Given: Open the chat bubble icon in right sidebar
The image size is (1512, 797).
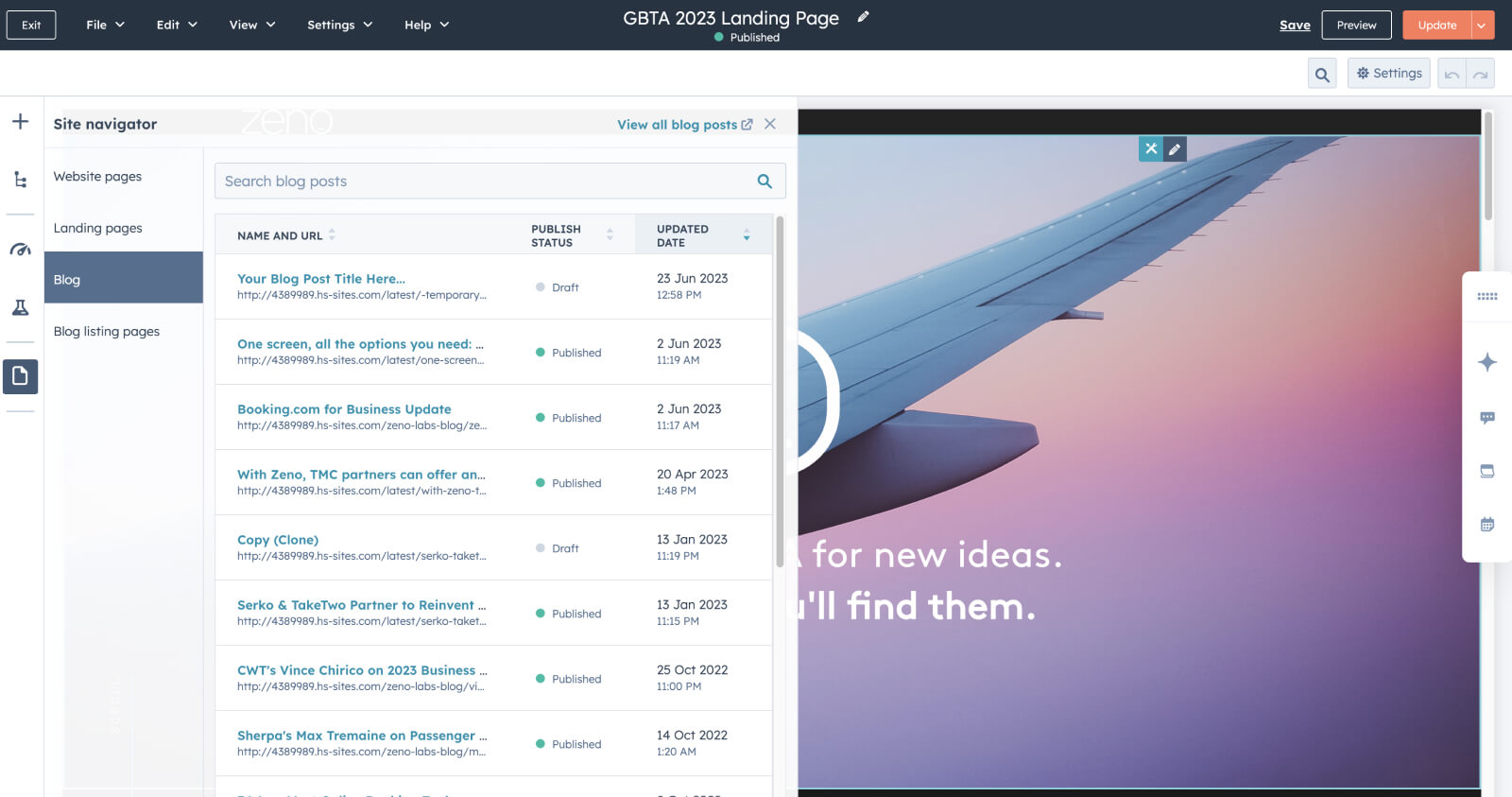Looking at the screenshot, I should (1487, 418).
